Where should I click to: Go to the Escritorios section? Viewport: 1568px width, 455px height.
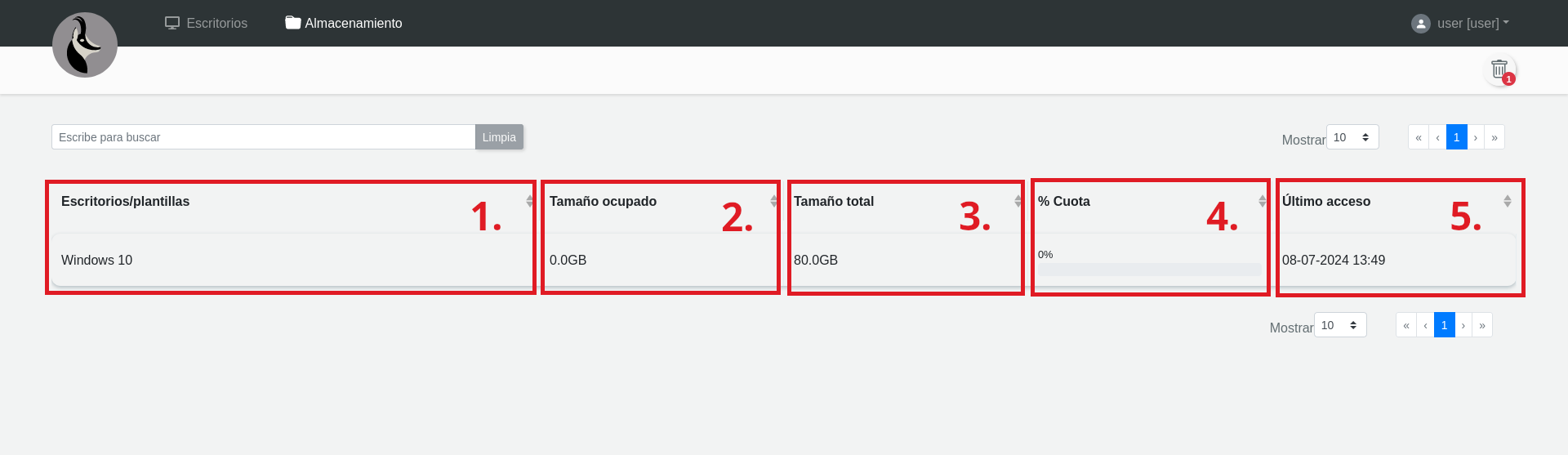tap(207, 24)
